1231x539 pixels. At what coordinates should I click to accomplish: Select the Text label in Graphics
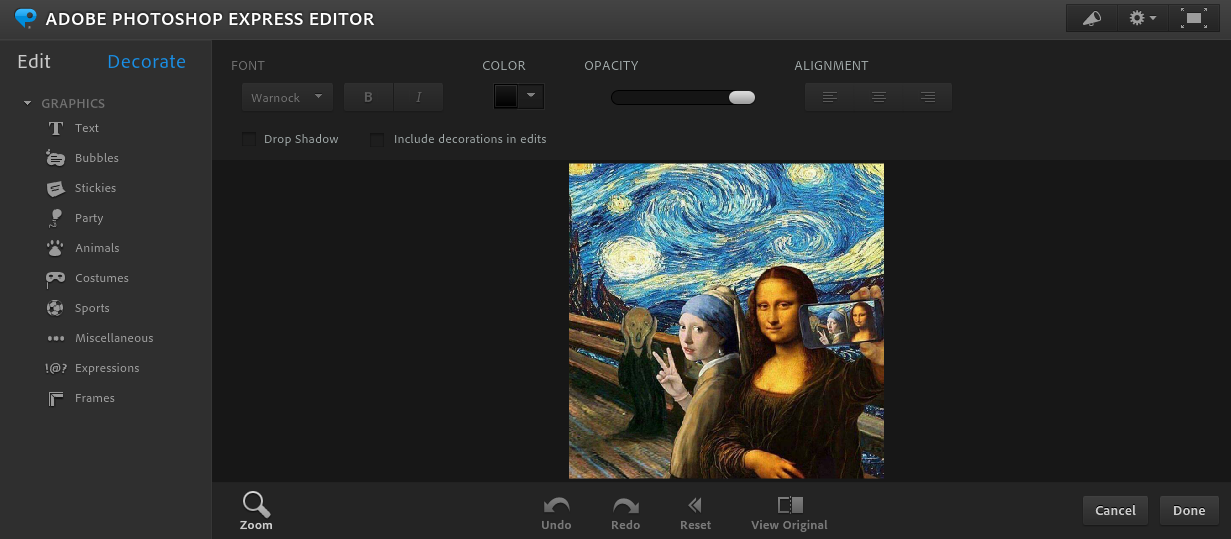tap(87, 128)
